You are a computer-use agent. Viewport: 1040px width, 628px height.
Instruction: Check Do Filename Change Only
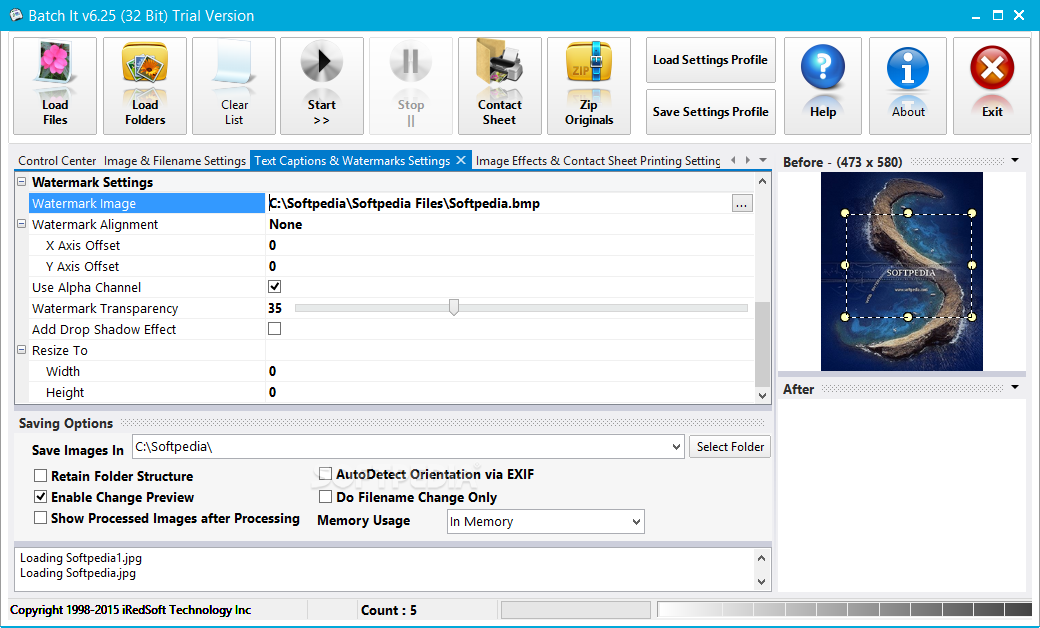[x=325, y=497]
